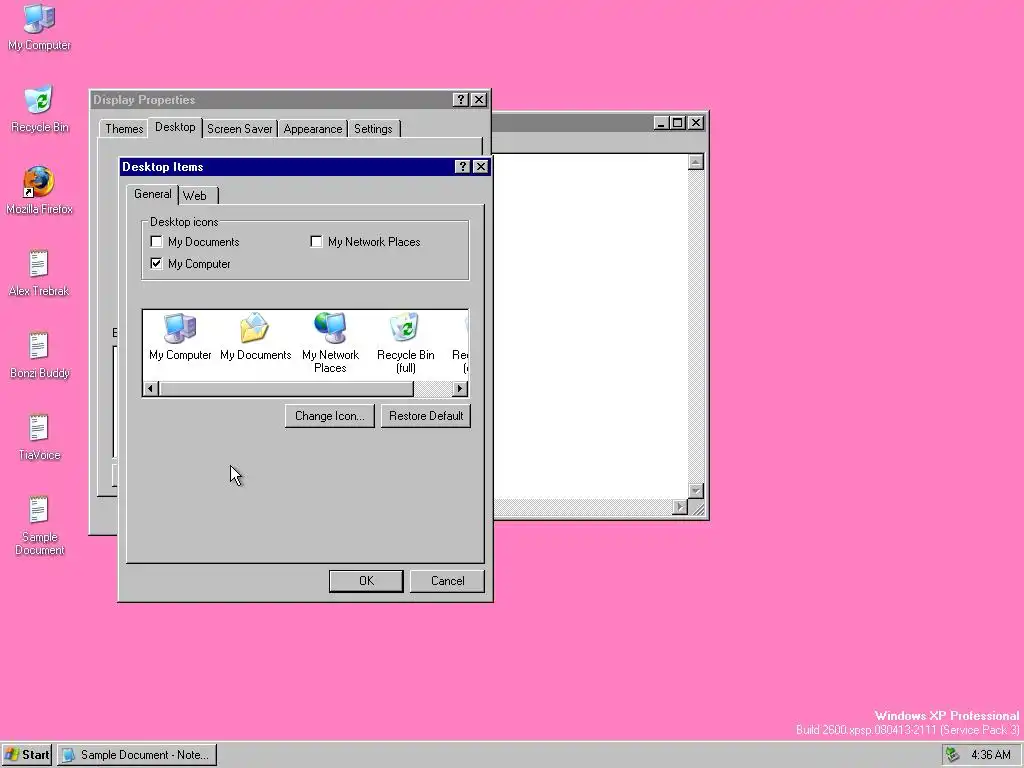Open the Screen Saver tab

240,129
